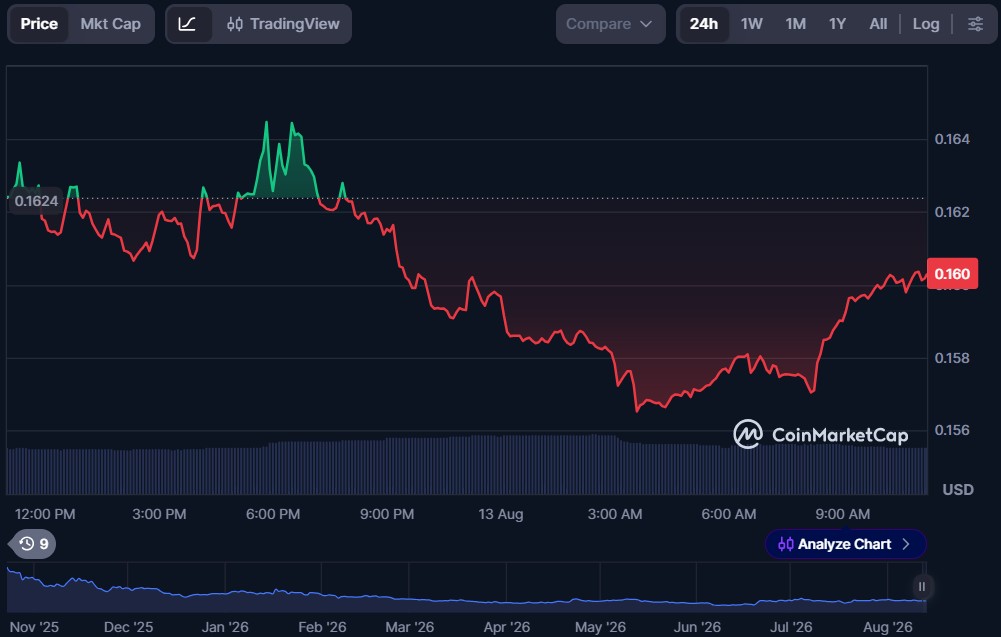The height and width of the screenshot is (637, 1001).
Task: Click the 0.158 axis value
Action: (x=952, y=358)
